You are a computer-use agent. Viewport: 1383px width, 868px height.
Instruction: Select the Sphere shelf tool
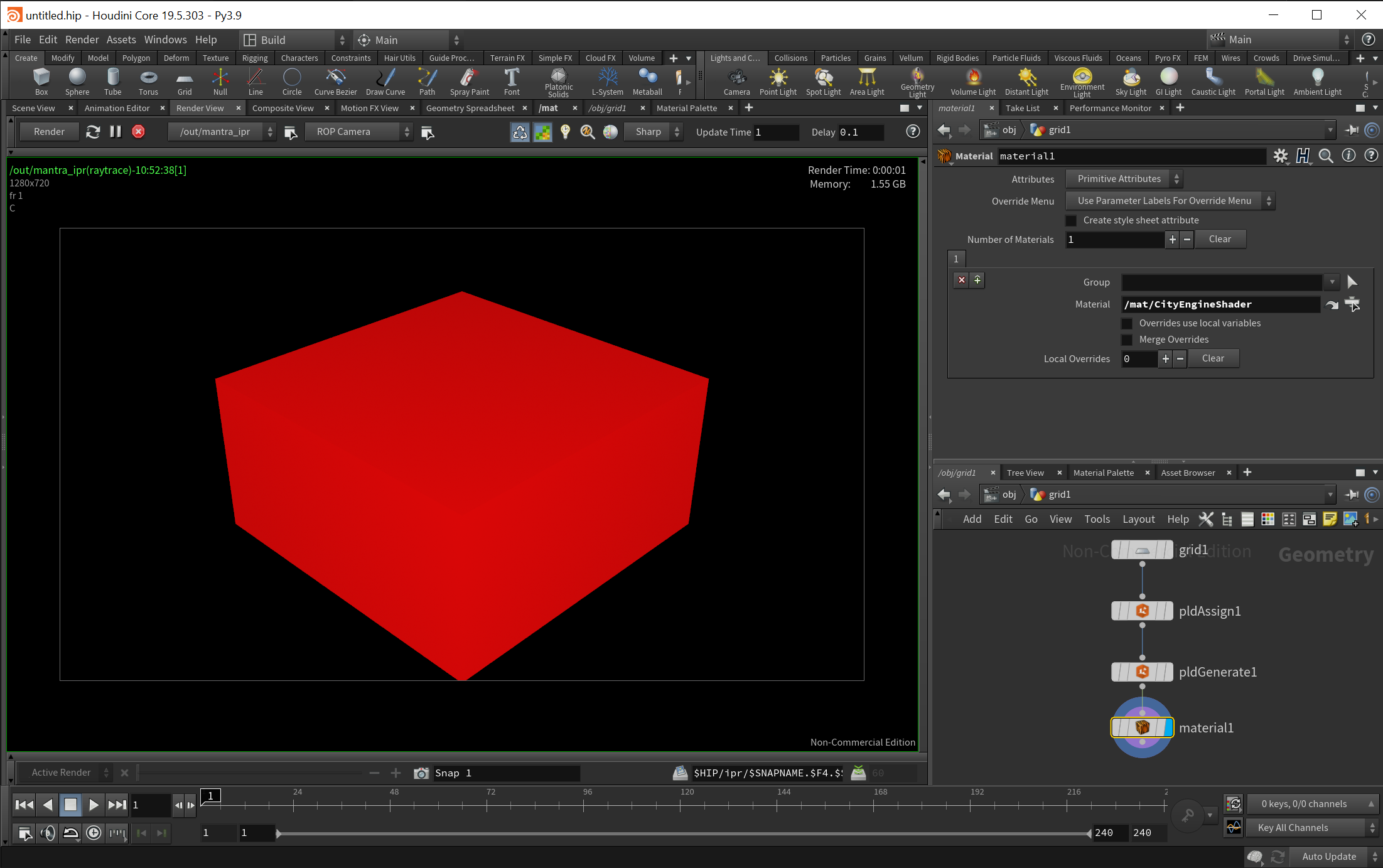pyautogui.click(x=77, y=82)
